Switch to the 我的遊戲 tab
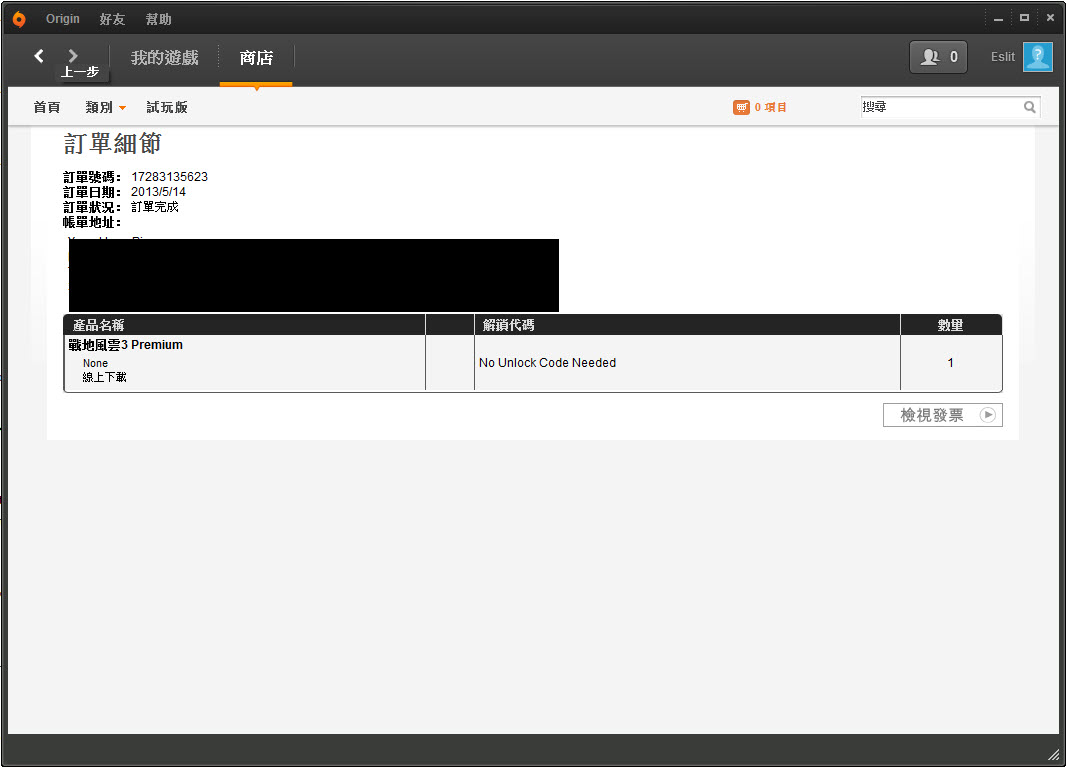 point(165,58)
